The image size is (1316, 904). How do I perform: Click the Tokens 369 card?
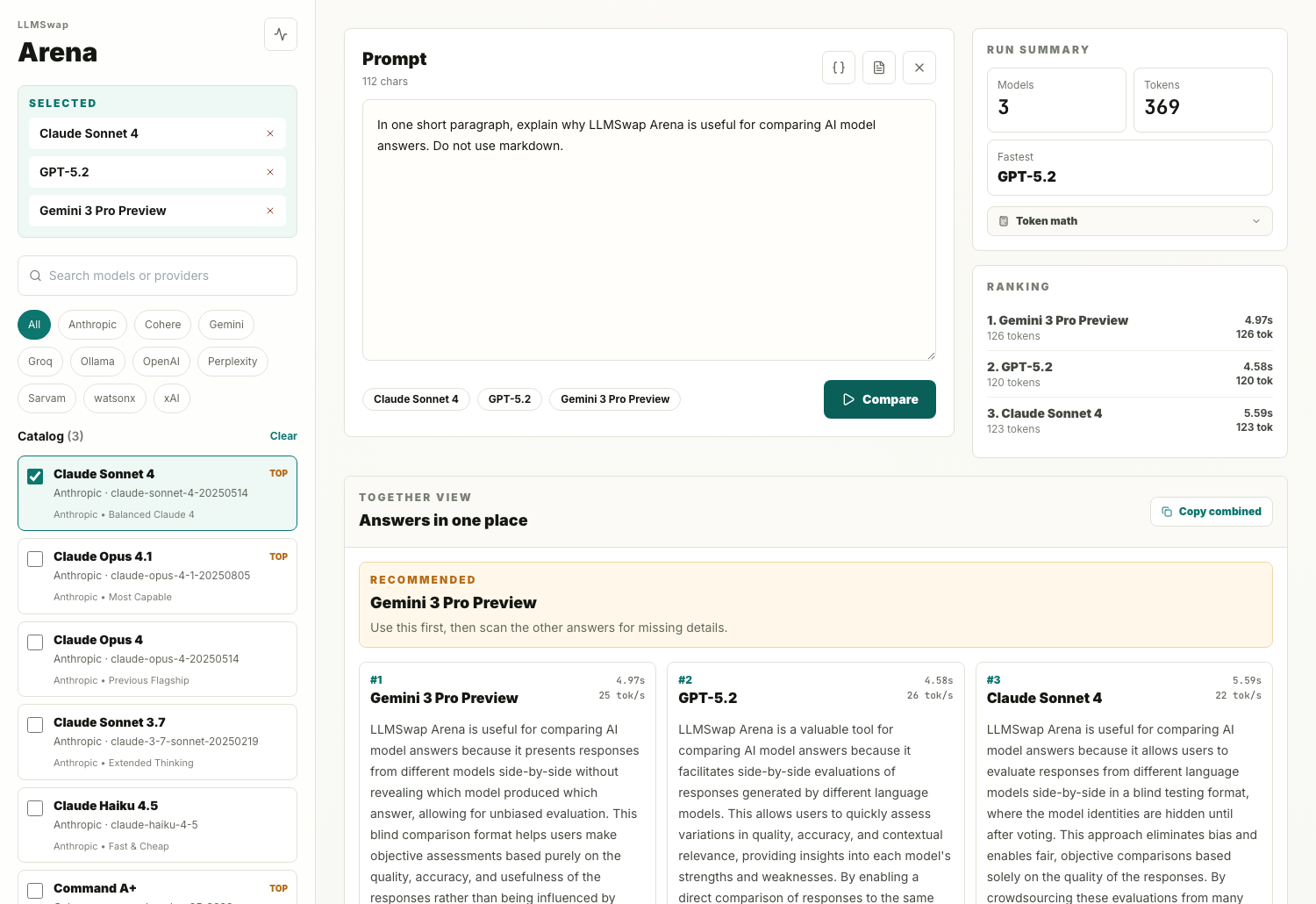1203,100
